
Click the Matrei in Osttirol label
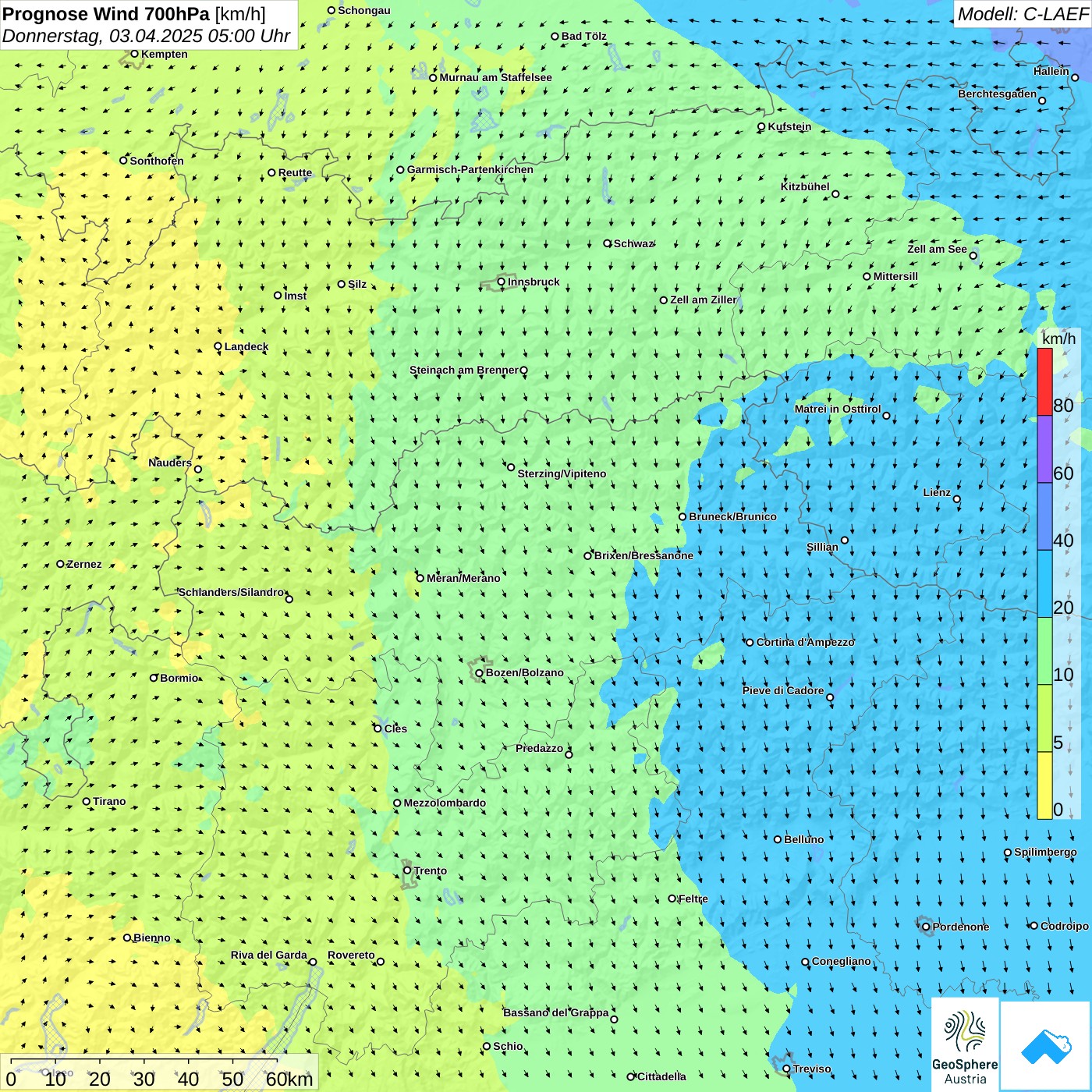tap(837, 409)
